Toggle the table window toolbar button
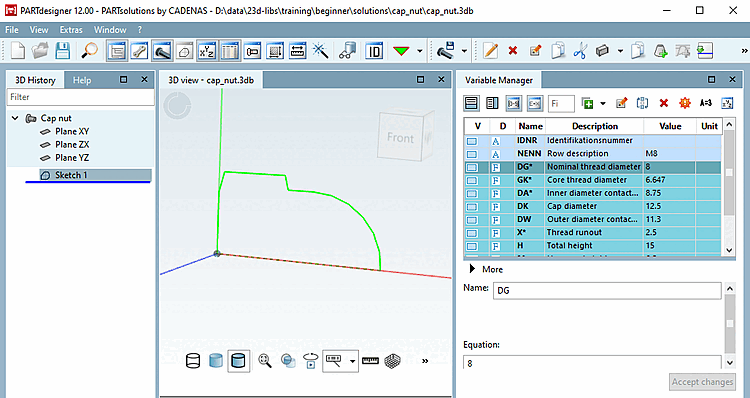Image resolution: width=750 pixels, height=398 pixels. pyautogui.click(x=230, y=51)
